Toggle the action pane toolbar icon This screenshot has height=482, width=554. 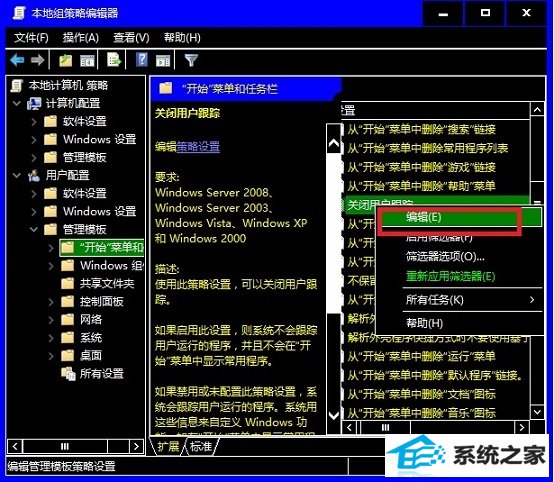point(163,60)
